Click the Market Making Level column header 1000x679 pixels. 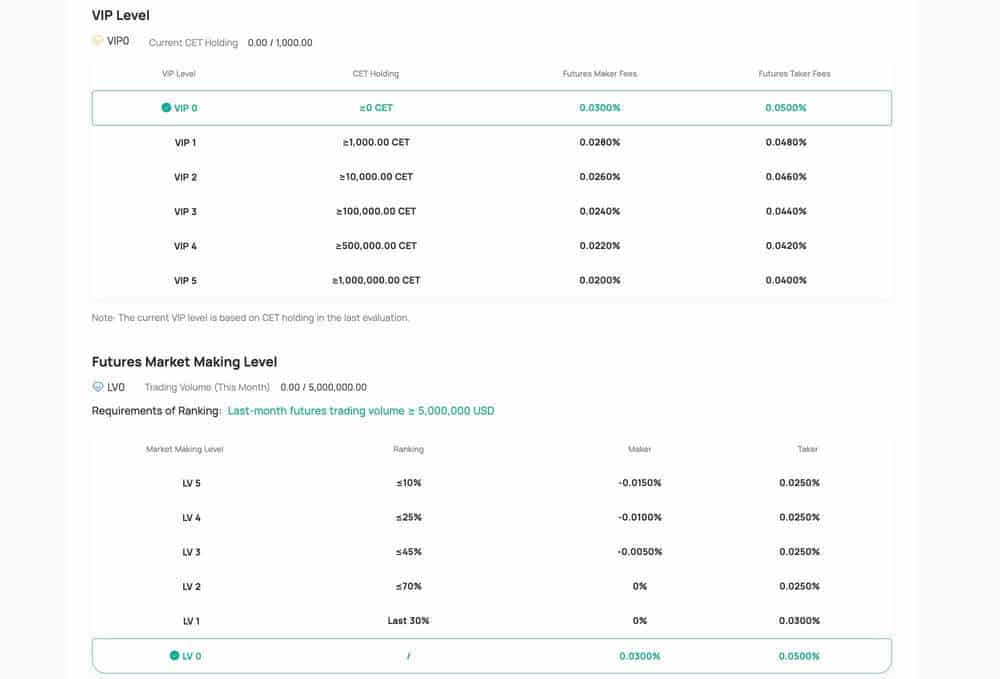click(x=185, y=449)
